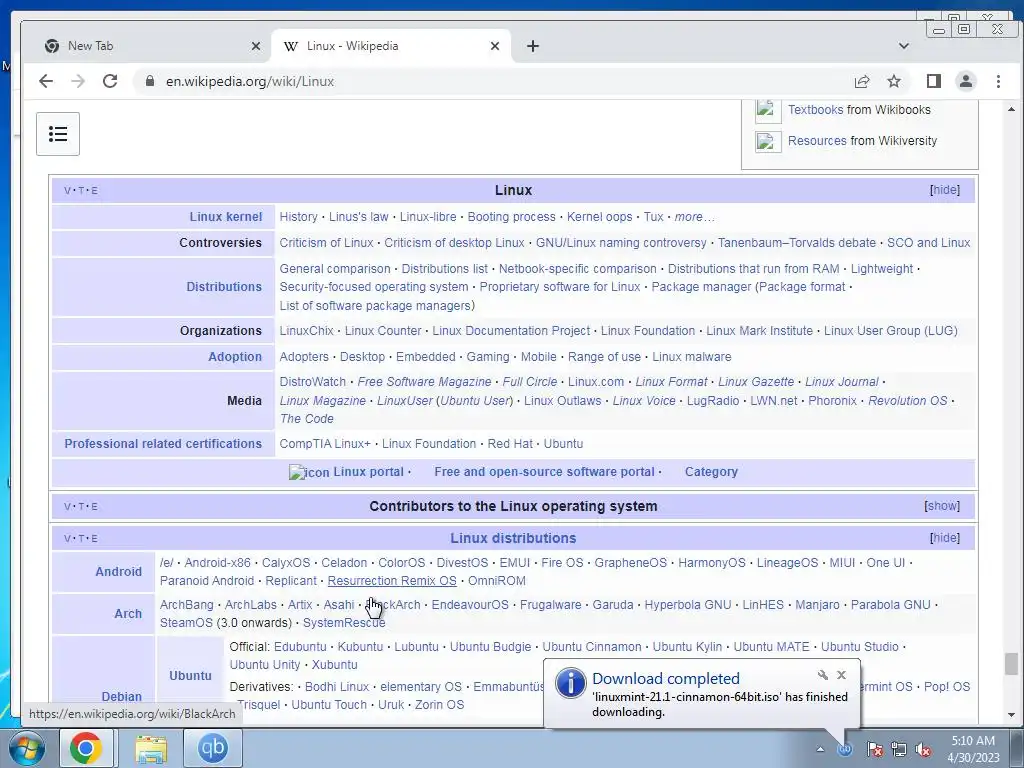Screen dimensions: 1024x768
Task: Toggle Wikipedia table of contents
Action: (x=57, y=134)
